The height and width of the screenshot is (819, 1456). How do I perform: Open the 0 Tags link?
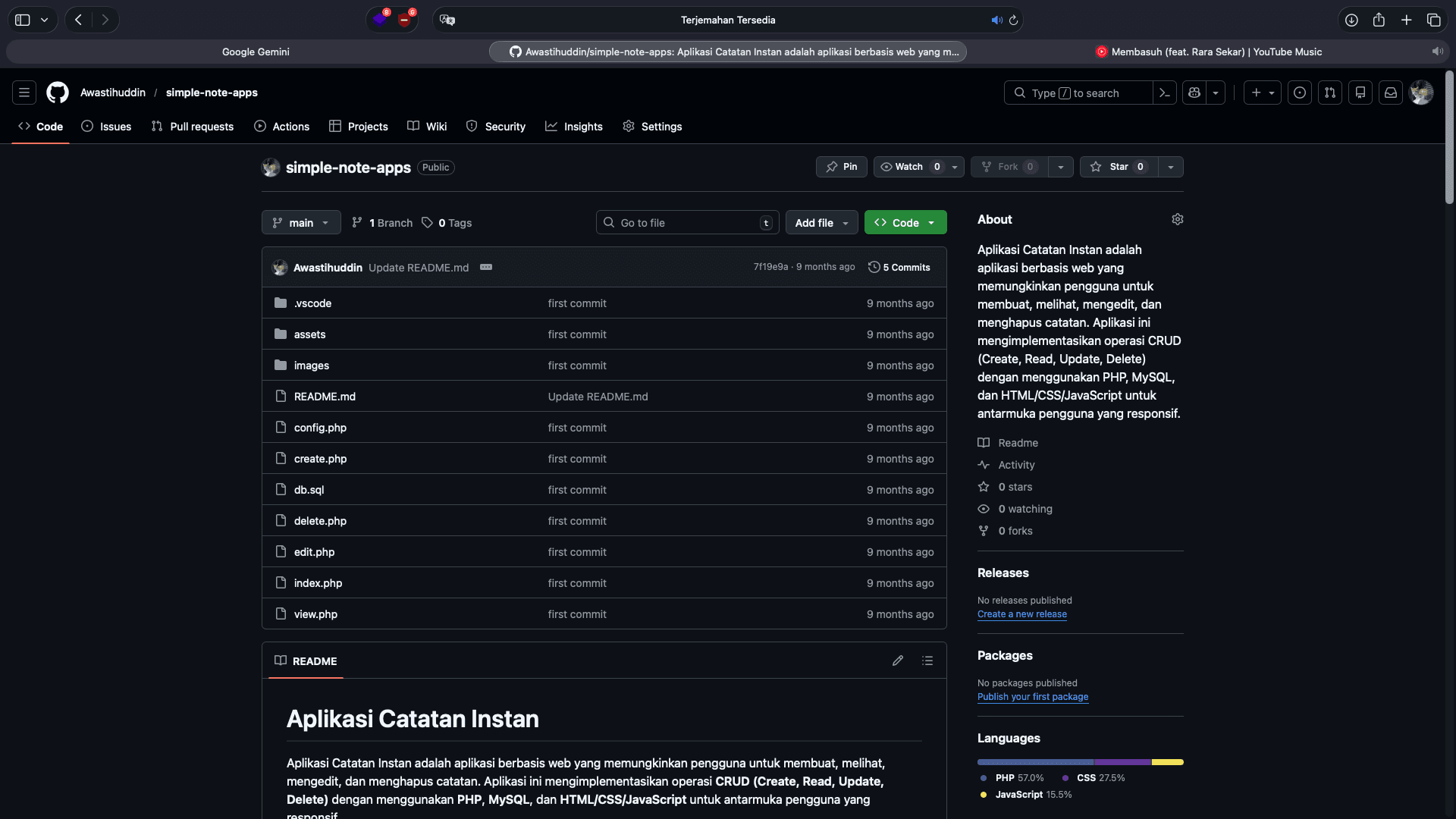[447, 222]
